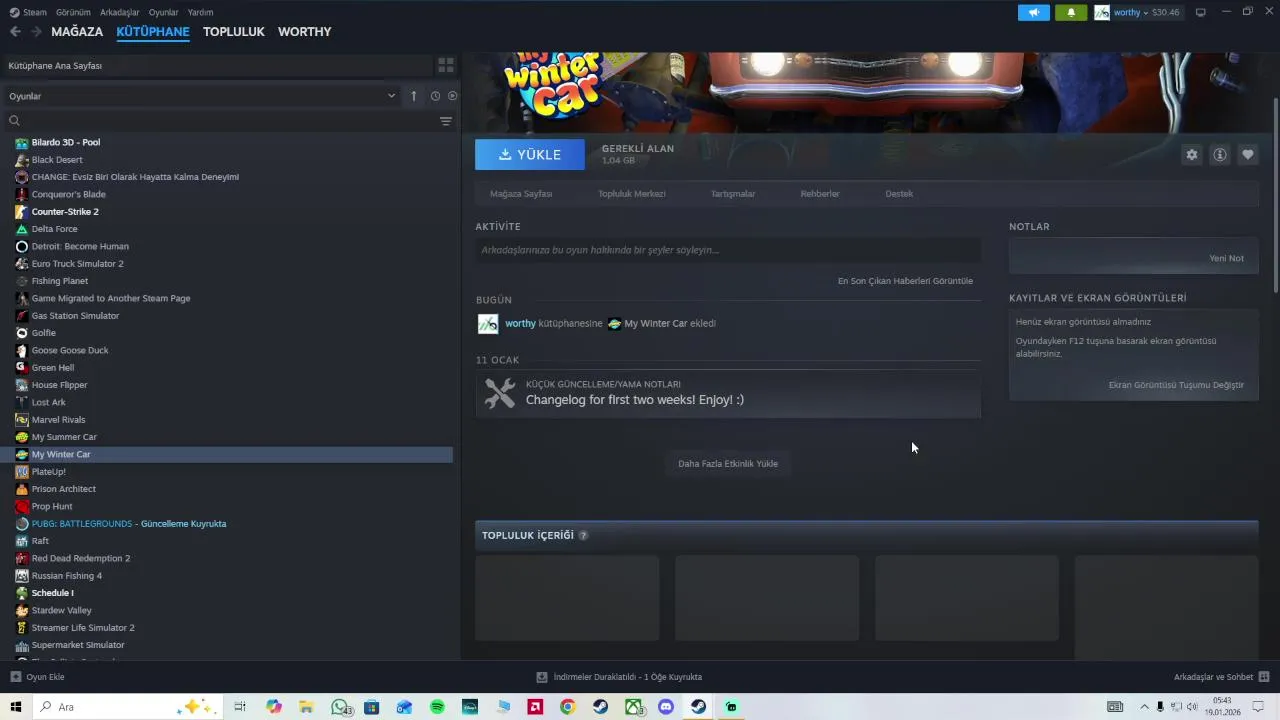Switch to the MAĞAZA tab
Image resolution: width=1280 pixels, height=720 pixels.
[77, 32]
